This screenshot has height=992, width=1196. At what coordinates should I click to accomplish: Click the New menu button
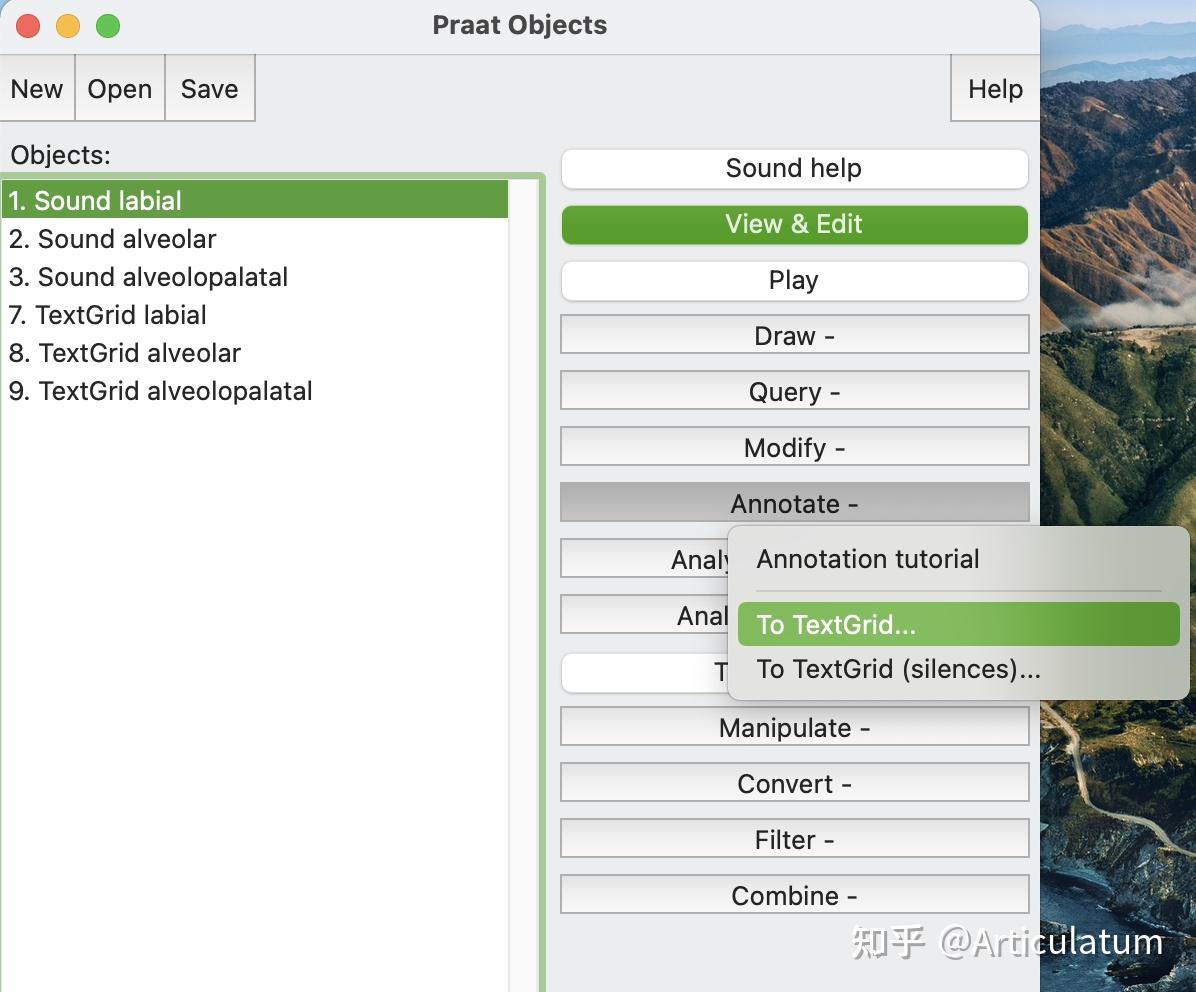(x=37, y=89)
